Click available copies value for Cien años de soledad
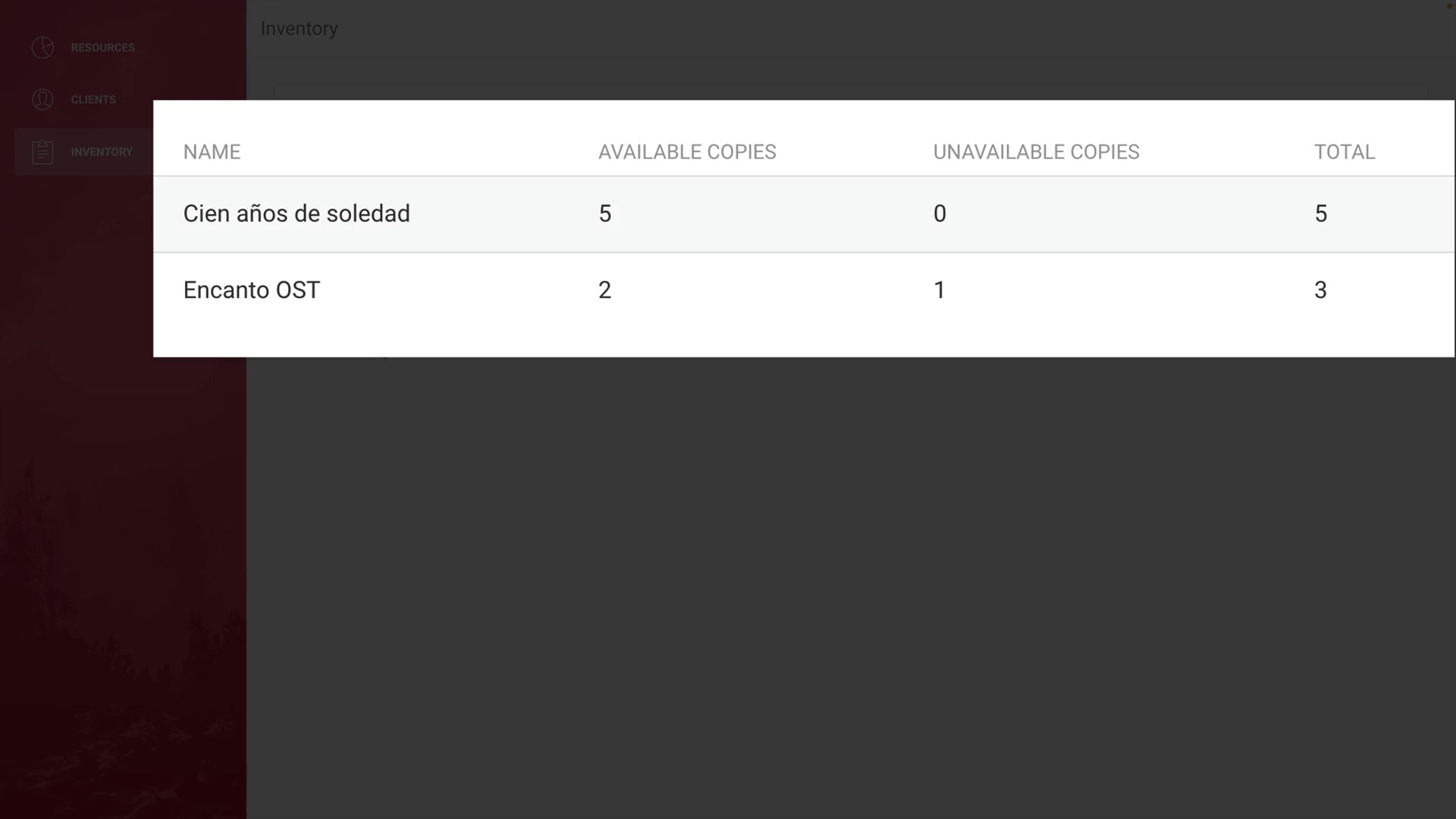 click(x=604, y=214)
